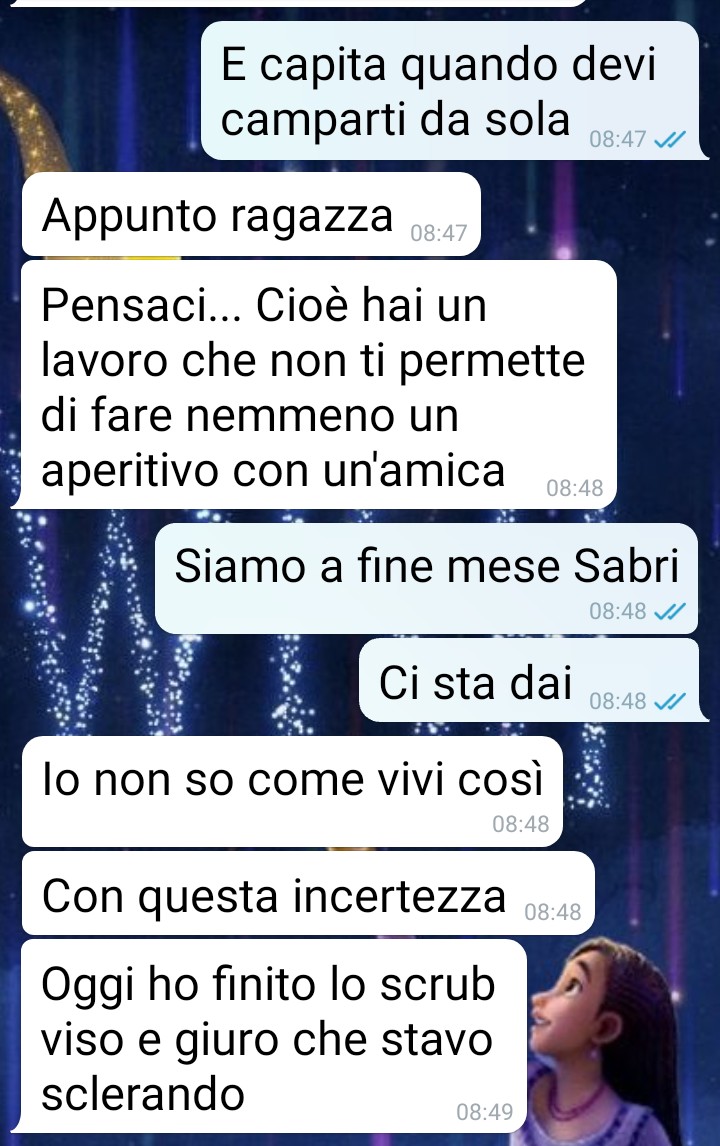Screen dimensions: 720x1146
Task: Tap the 08:49 timestamp on the last message
Action: click(485, 1112)
